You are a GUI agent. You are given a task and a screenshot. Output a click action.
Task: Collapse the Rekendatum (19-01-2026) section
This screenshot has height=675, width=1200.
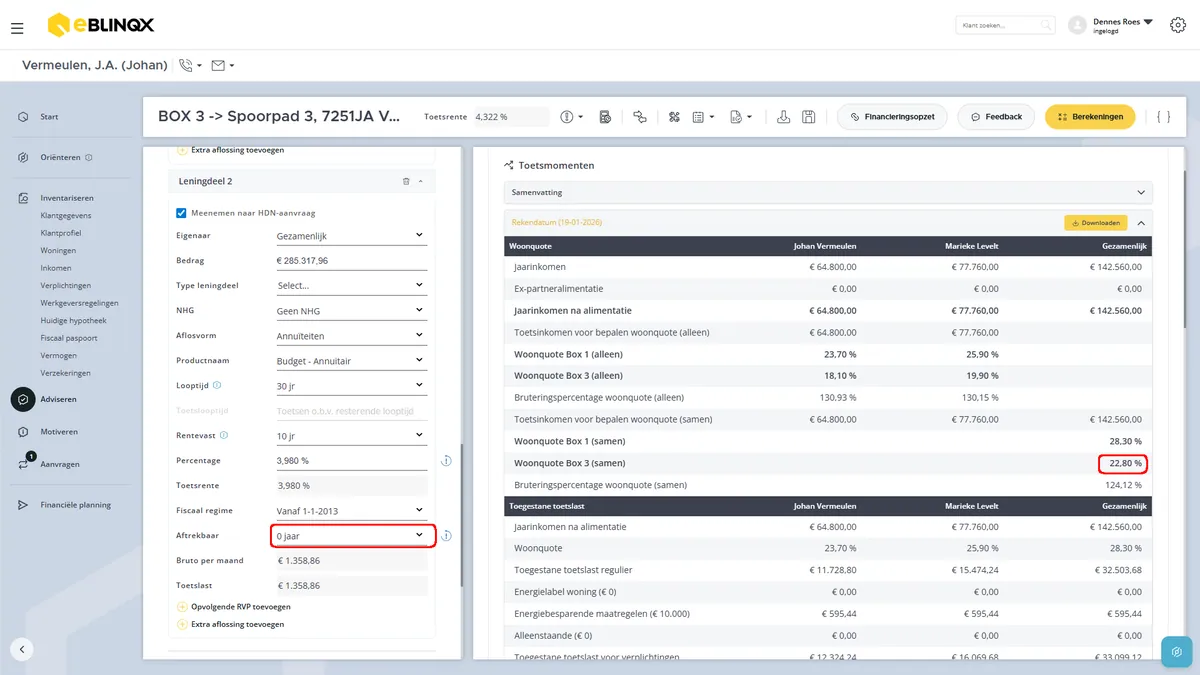pyautogui.click(x=1141, y=223)
